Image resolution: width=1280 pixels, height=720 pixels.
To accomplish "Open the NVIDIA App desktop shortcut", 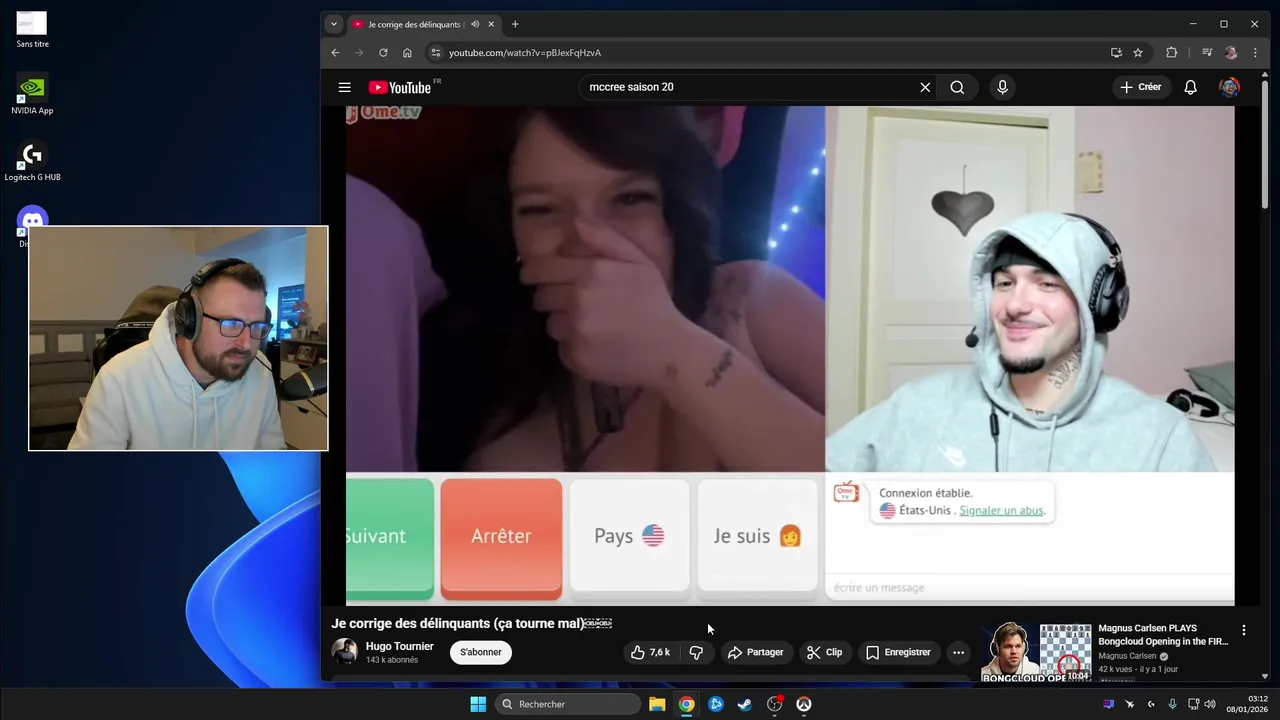I will 32,94.
